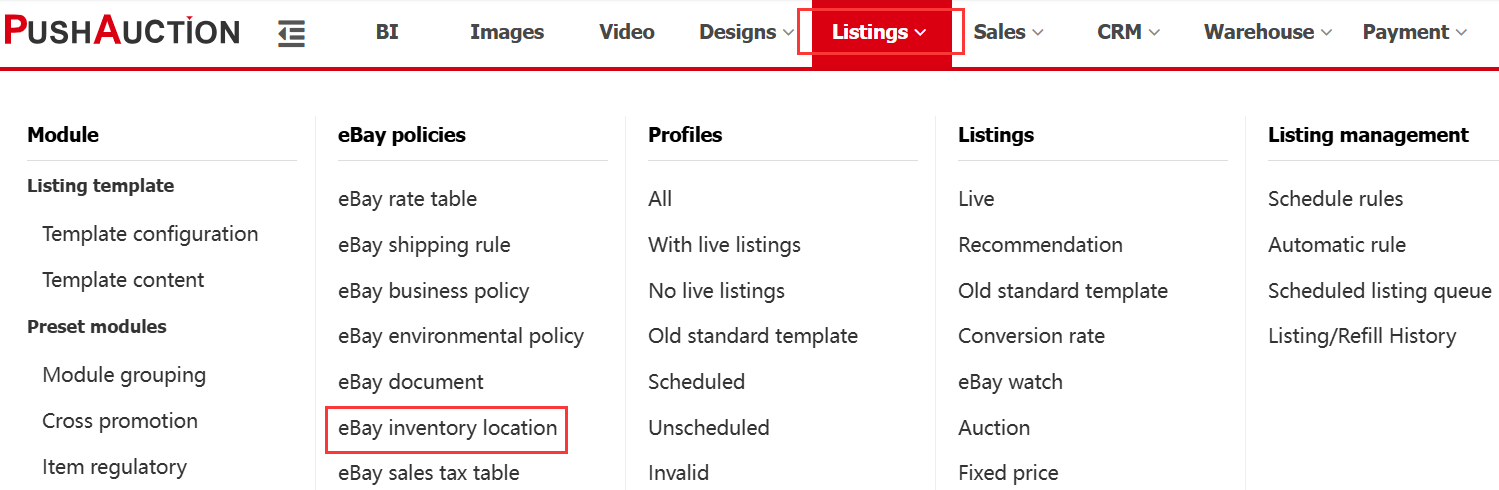Screen dimensions: 1499x490
Task: Open Template configuration under Listing template
Action: pyautogui.click(x=150, y=234)
